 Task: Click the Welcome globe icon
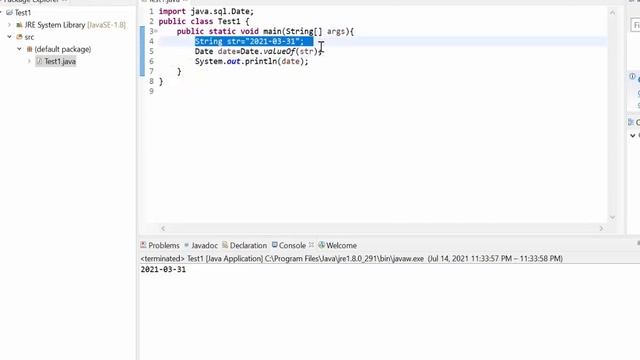pyautogui.click(x=322, y=245)
